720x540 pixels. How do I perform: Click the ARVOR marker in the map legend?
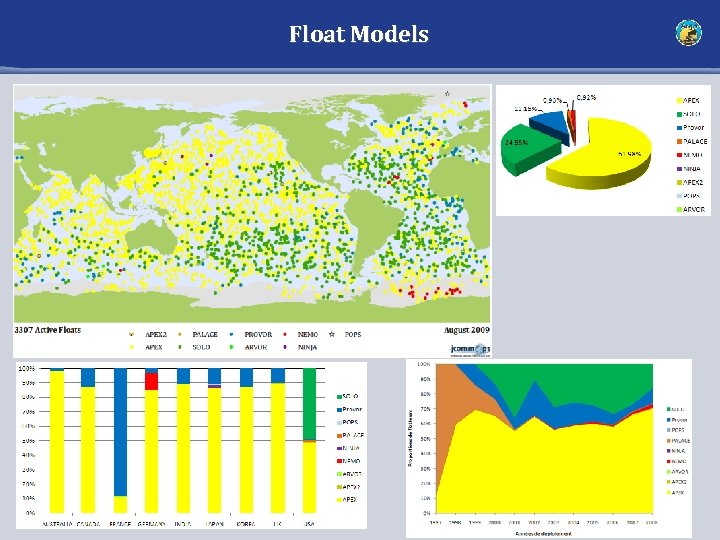[x=231, y=347]
